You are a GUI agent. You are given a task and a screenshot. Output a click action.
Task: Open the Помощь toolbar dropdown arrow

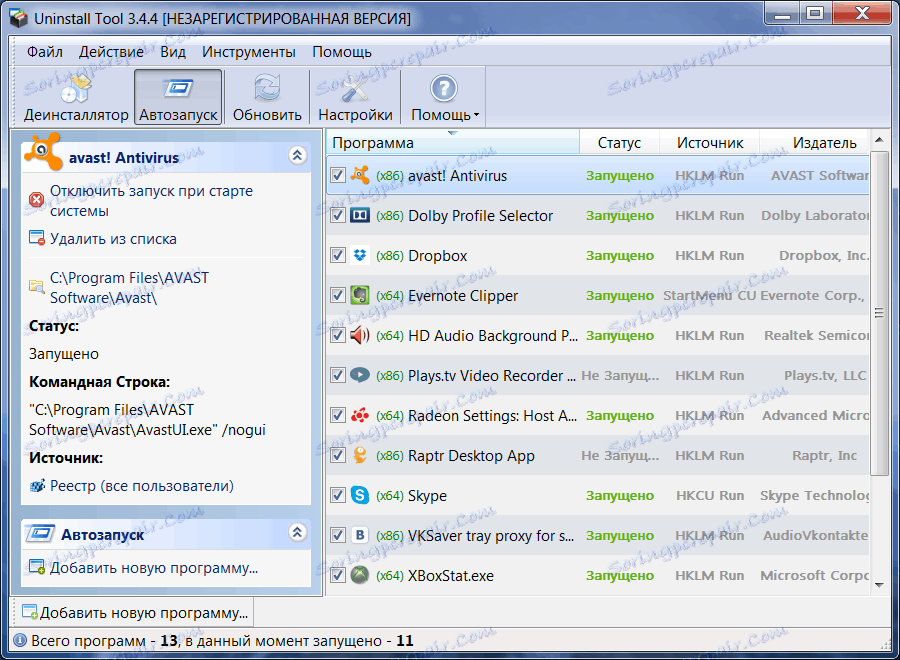[x=476, y=115]
